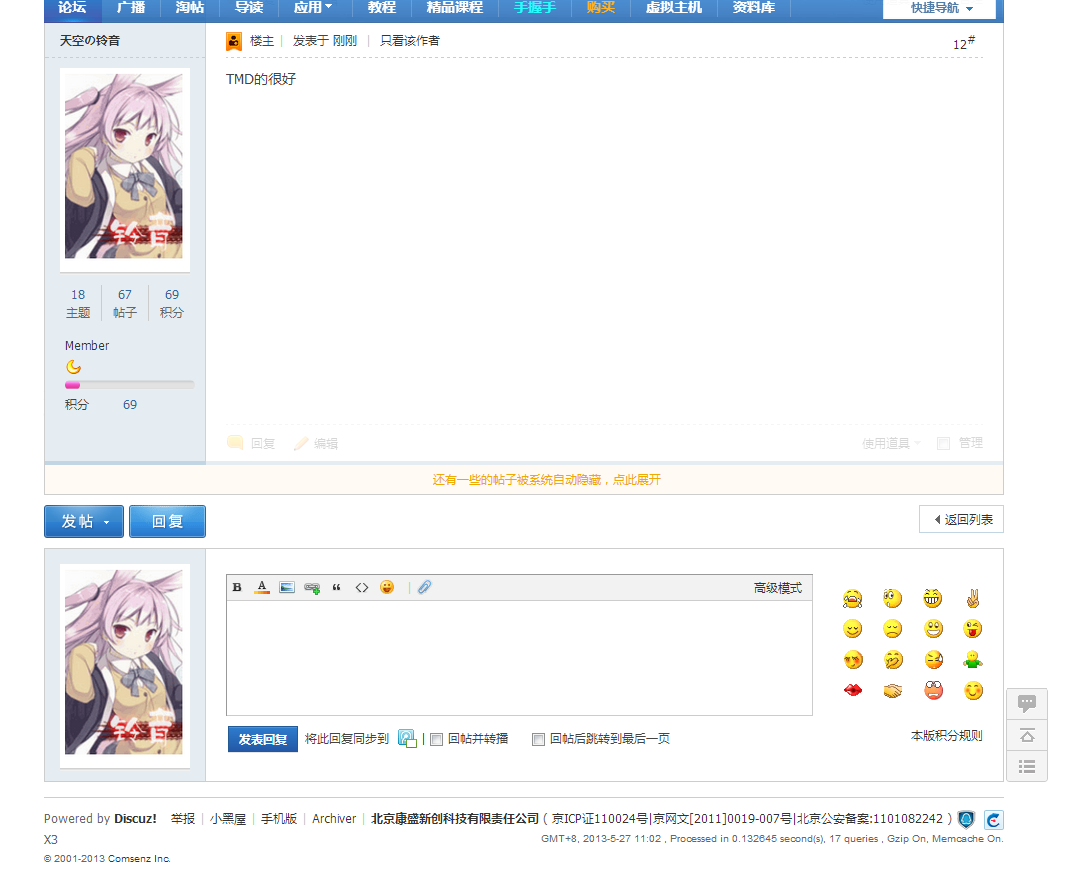The width and height of the screenshot is (1071, 873).
Task: Click the yellow moon rank icon
Action: (x=73, y=367)
